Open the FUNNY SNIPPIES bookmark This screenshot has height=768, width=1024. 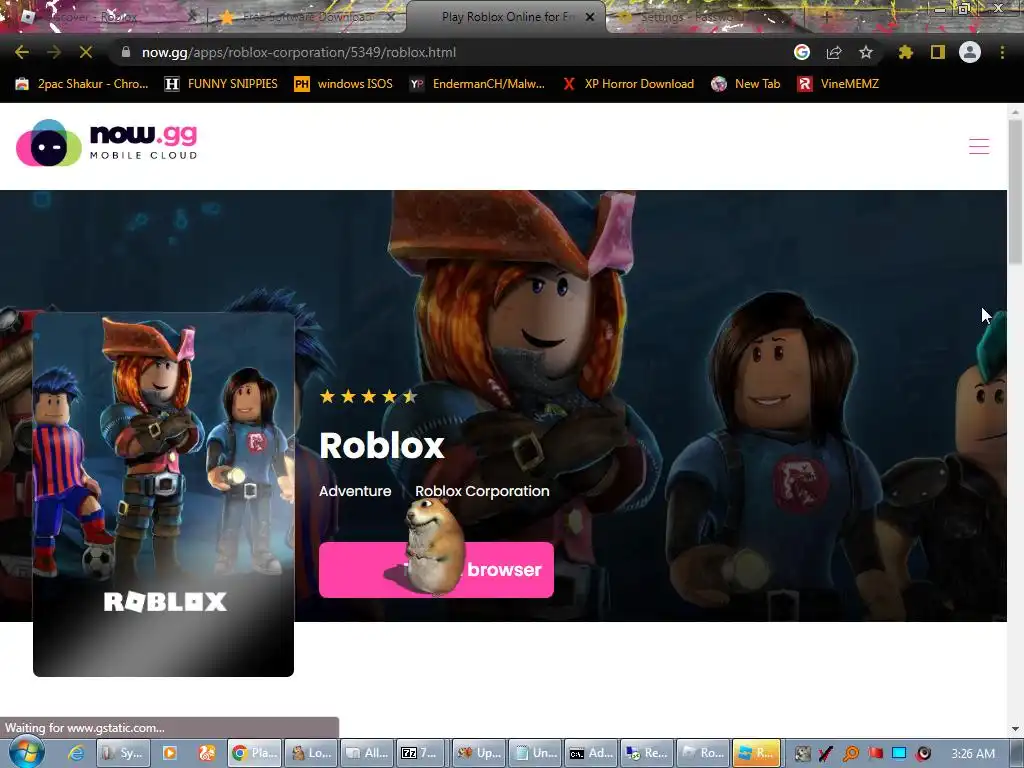coord(221,84)
